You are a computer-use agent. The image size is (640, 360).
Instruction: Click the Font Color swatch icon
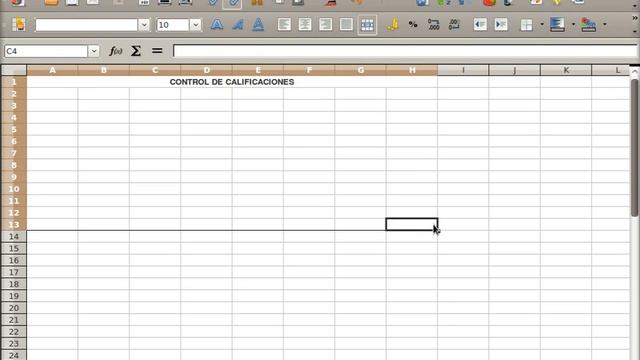[x=588, y=24]
